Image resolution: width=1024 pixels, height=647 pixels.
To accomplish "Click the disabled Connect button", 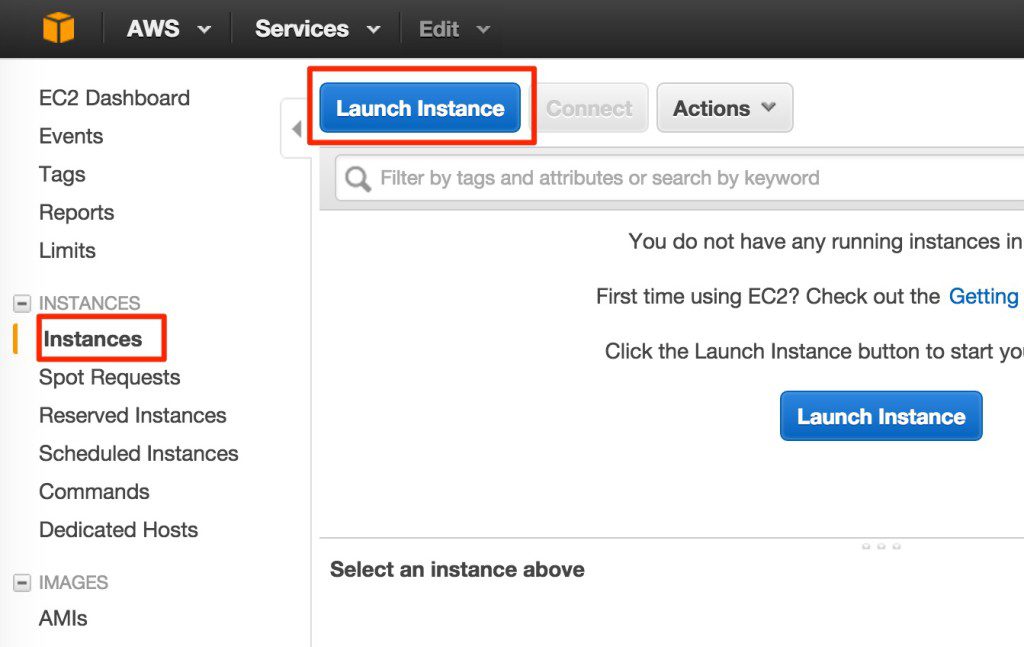I will [589, 108].
